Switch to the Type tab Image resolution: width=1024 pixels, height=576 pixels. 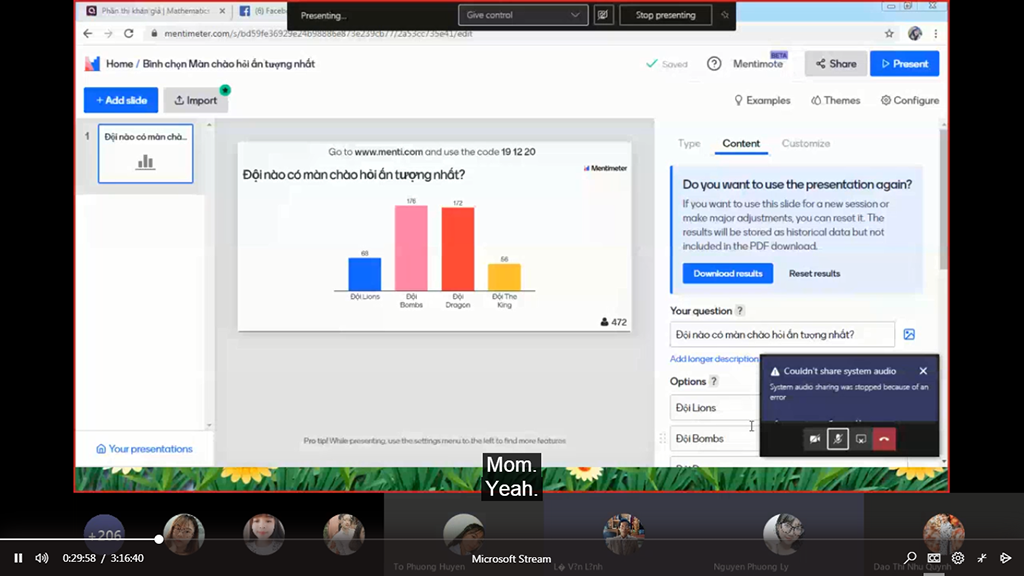[x=689, y=144]
